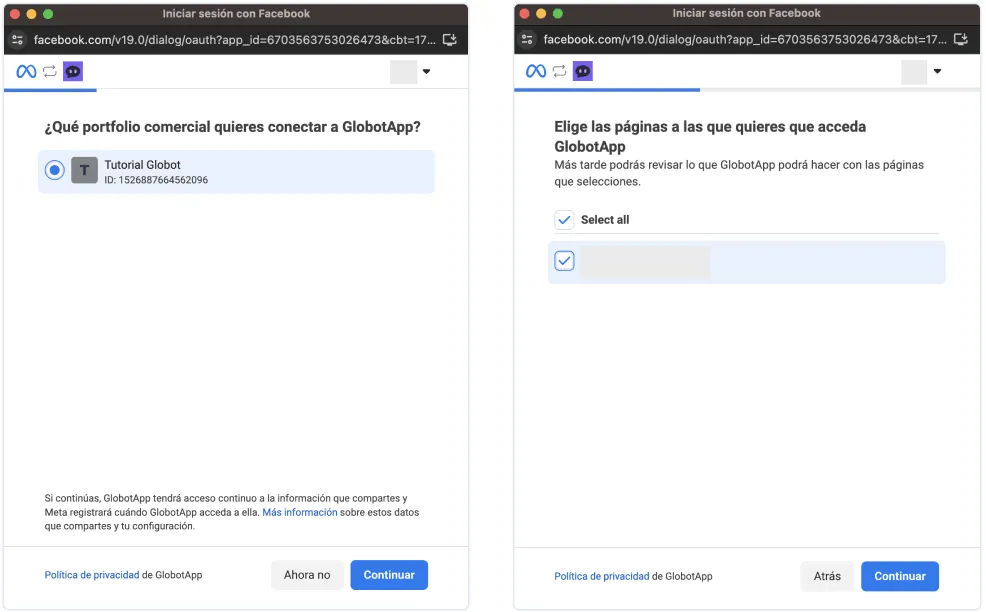
Task: Click the 'Atrás' button
Action: (x=828, y=576)
